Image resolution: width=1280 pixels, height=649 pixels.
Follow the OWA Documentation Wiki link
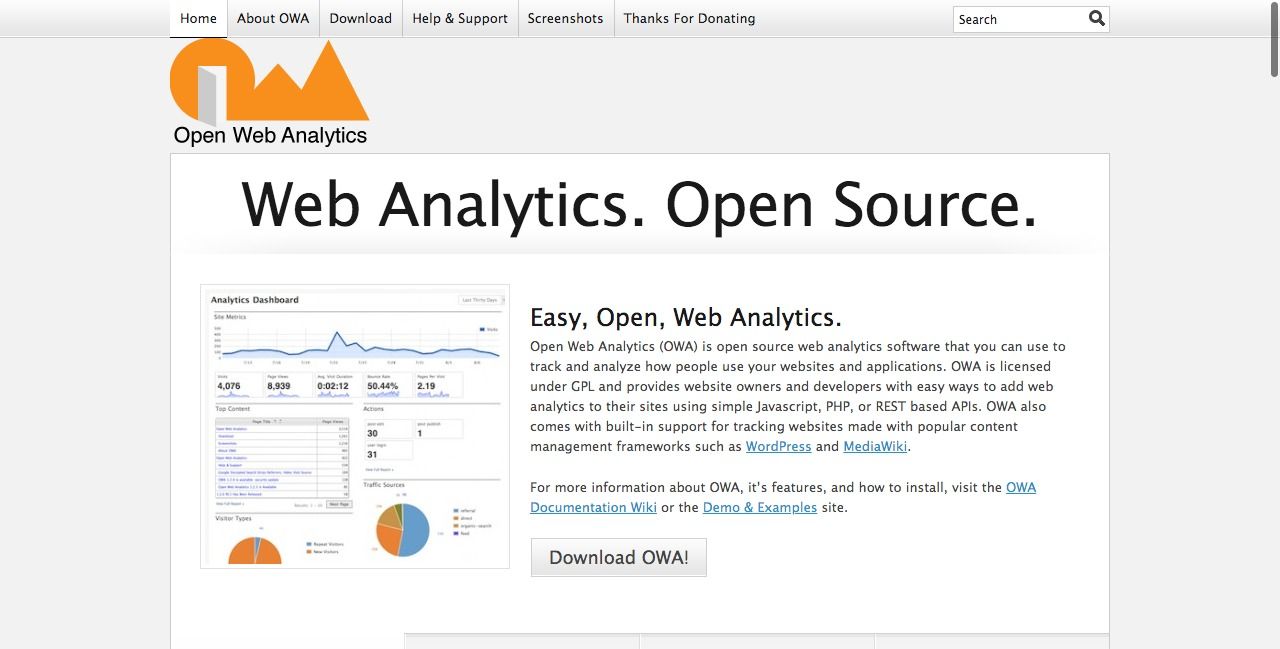point(593,507)
